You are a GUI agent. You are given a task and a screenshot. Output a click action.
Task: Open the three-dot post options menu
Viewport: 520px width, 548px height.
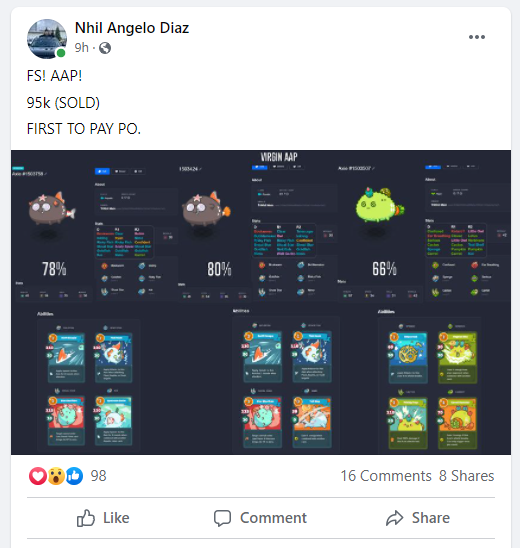[x=477, y=37]
